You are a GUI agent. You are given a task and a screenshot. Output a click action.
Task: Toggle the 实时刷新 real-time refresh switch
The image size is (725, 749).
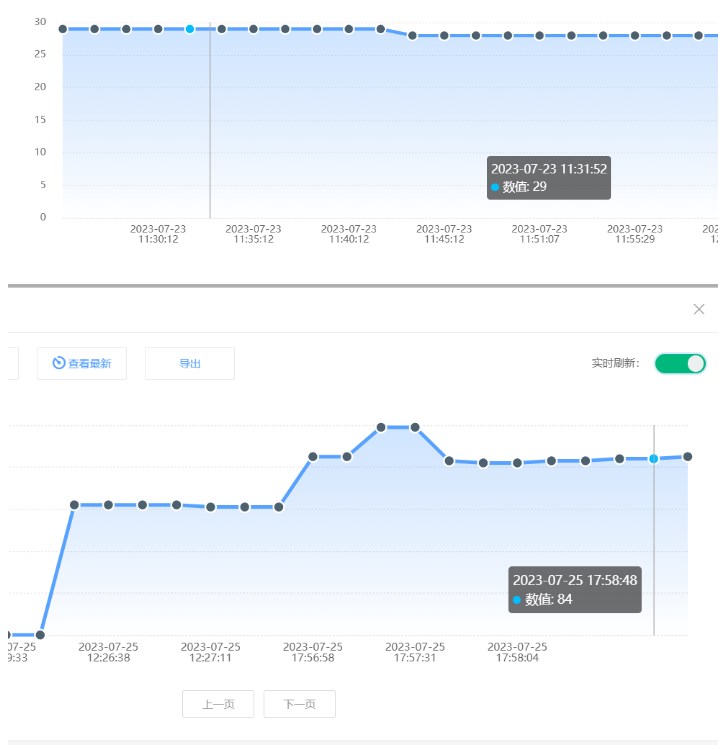click(x=680, y=364)
